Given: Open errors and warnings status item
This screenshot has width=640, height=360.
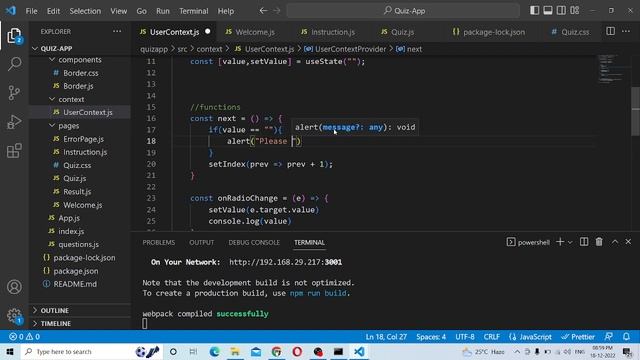Looking at the screenshot, I should tap(24, 337).
